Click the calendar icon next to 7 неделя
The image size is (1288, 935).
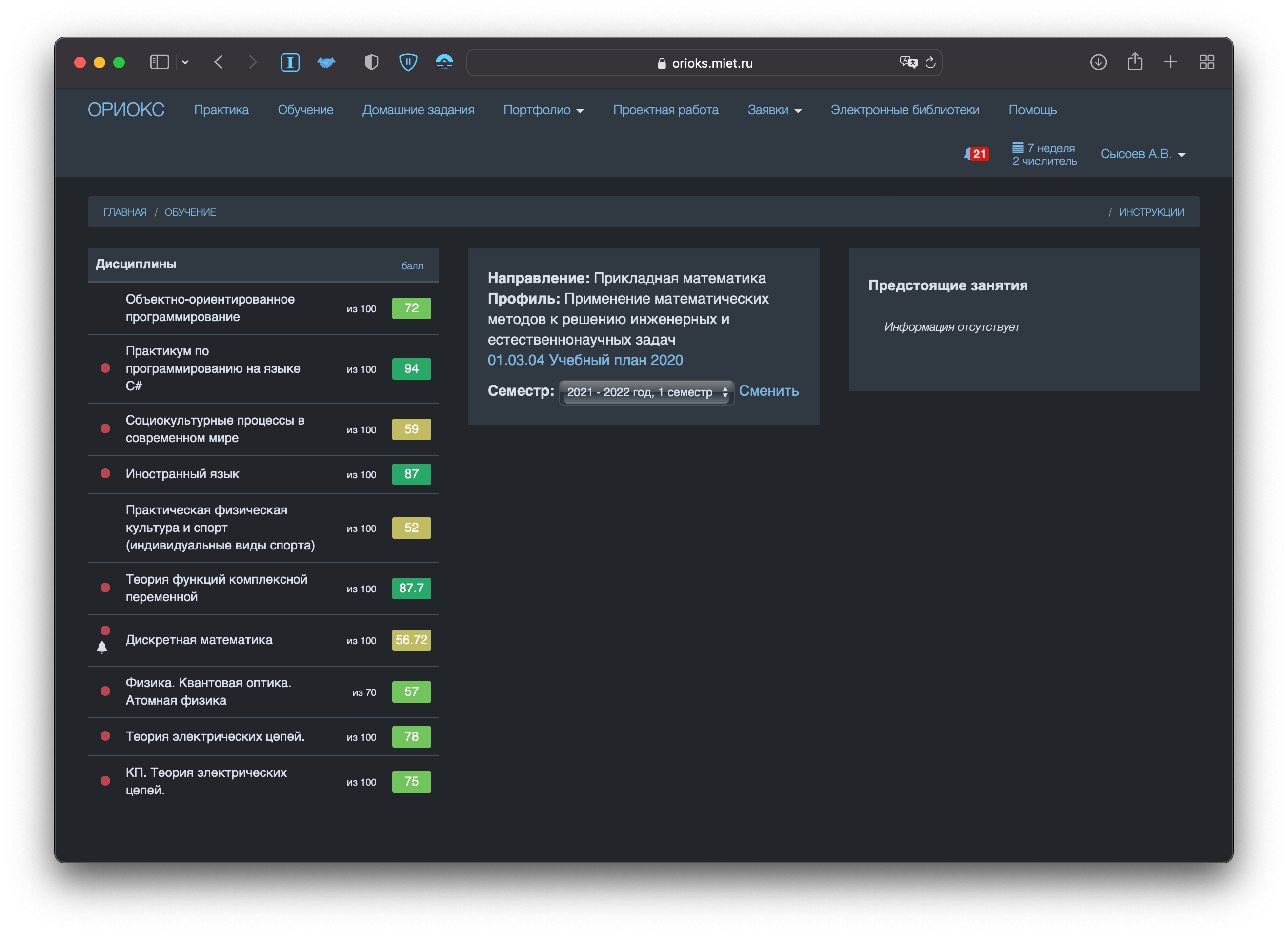pyautogui.click(x=1017, y=148)
